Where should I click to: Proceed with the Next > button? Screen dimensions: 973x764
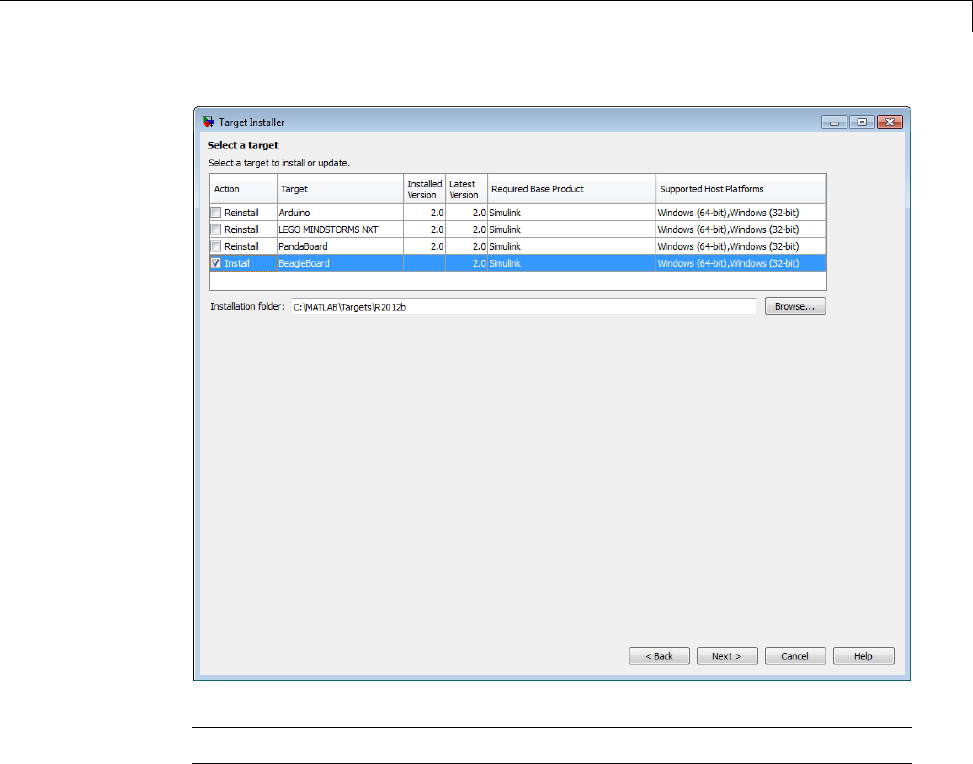tap(727, 656)
